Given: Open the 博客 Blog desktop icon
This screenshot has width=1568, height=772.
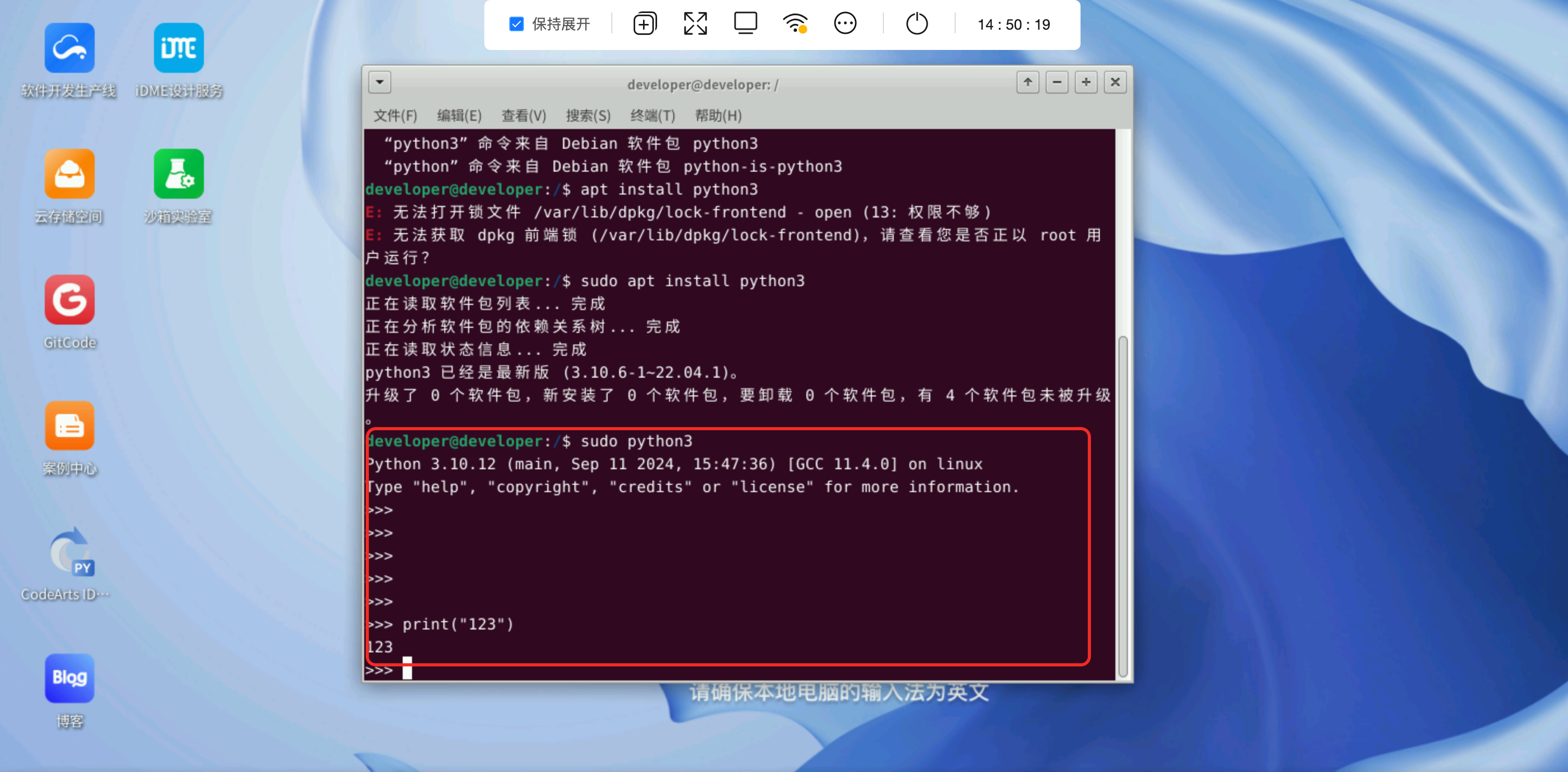Looking at the screenshot, I should tap(69, 678).
